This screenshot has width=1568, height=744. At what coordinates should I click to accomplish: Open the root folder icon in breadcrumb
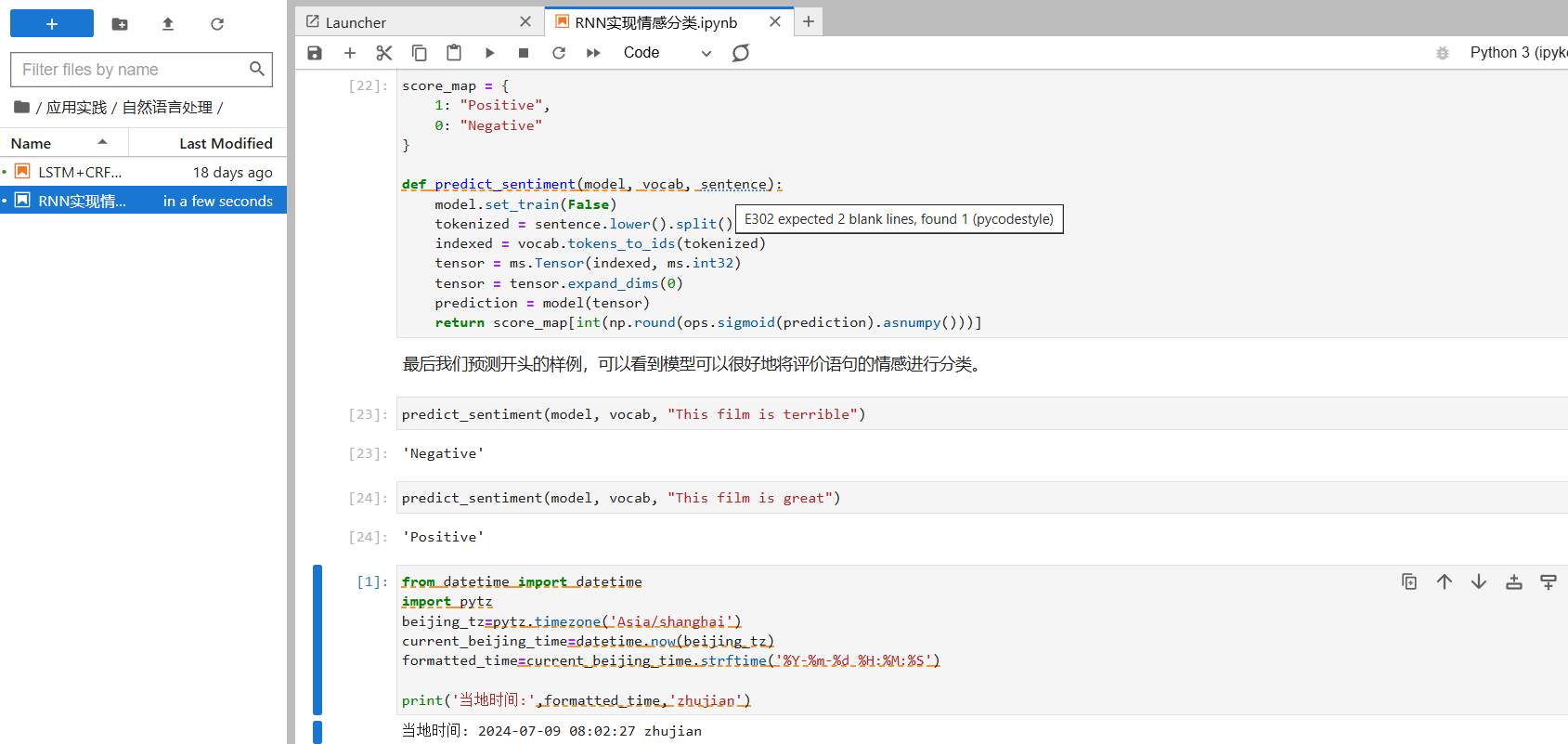pos(21,108)
